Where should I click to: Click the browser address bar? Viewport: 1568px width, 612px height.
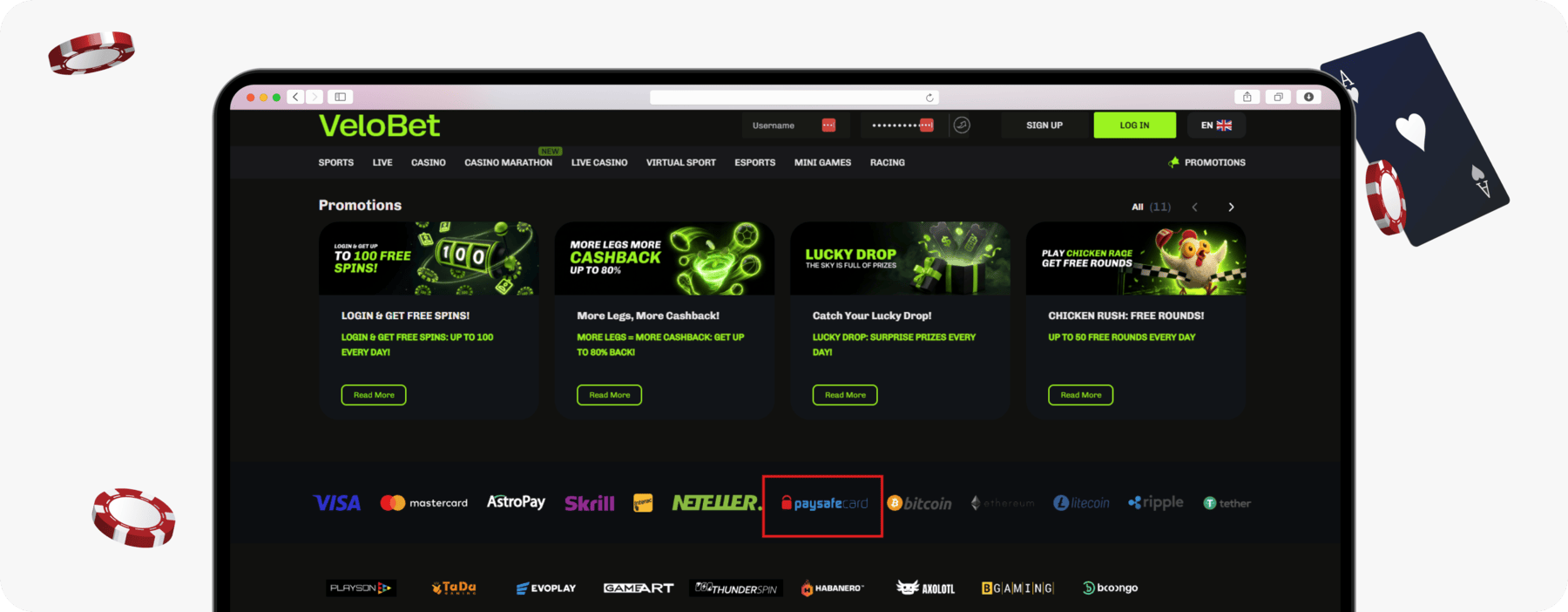pos(794,98)
